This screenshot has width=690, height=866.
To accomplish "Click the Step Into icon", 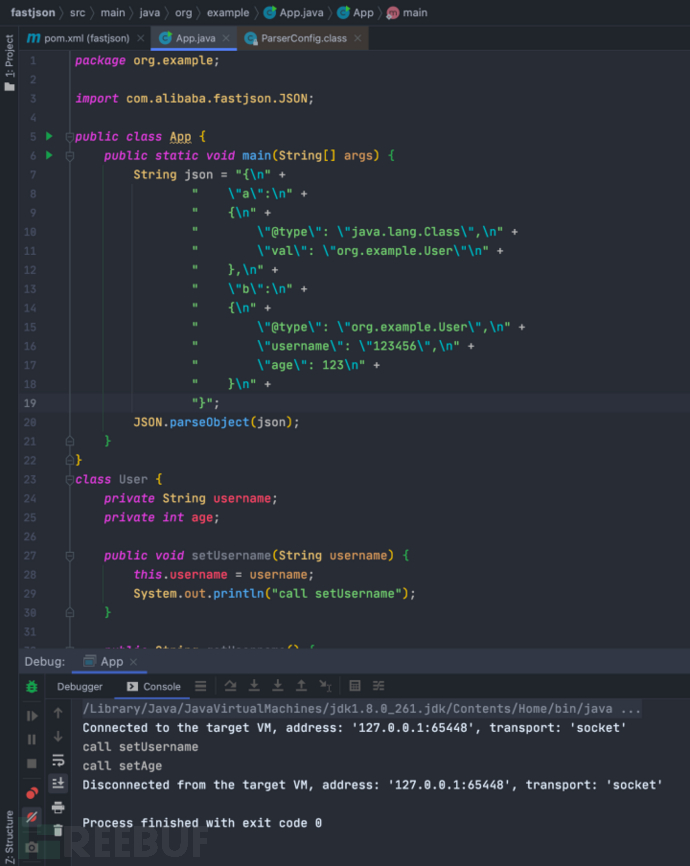I will tap(254, 686).
